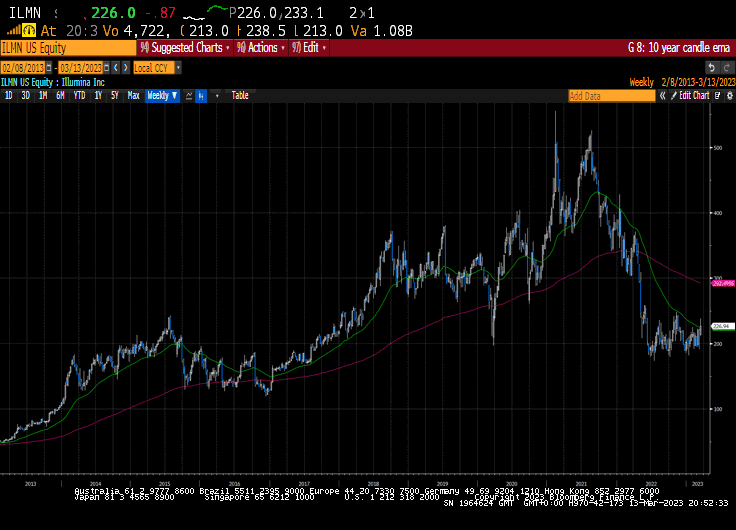Click the high value 238.5
Viewport: 736px width, 530px height.
pos(266,31)
